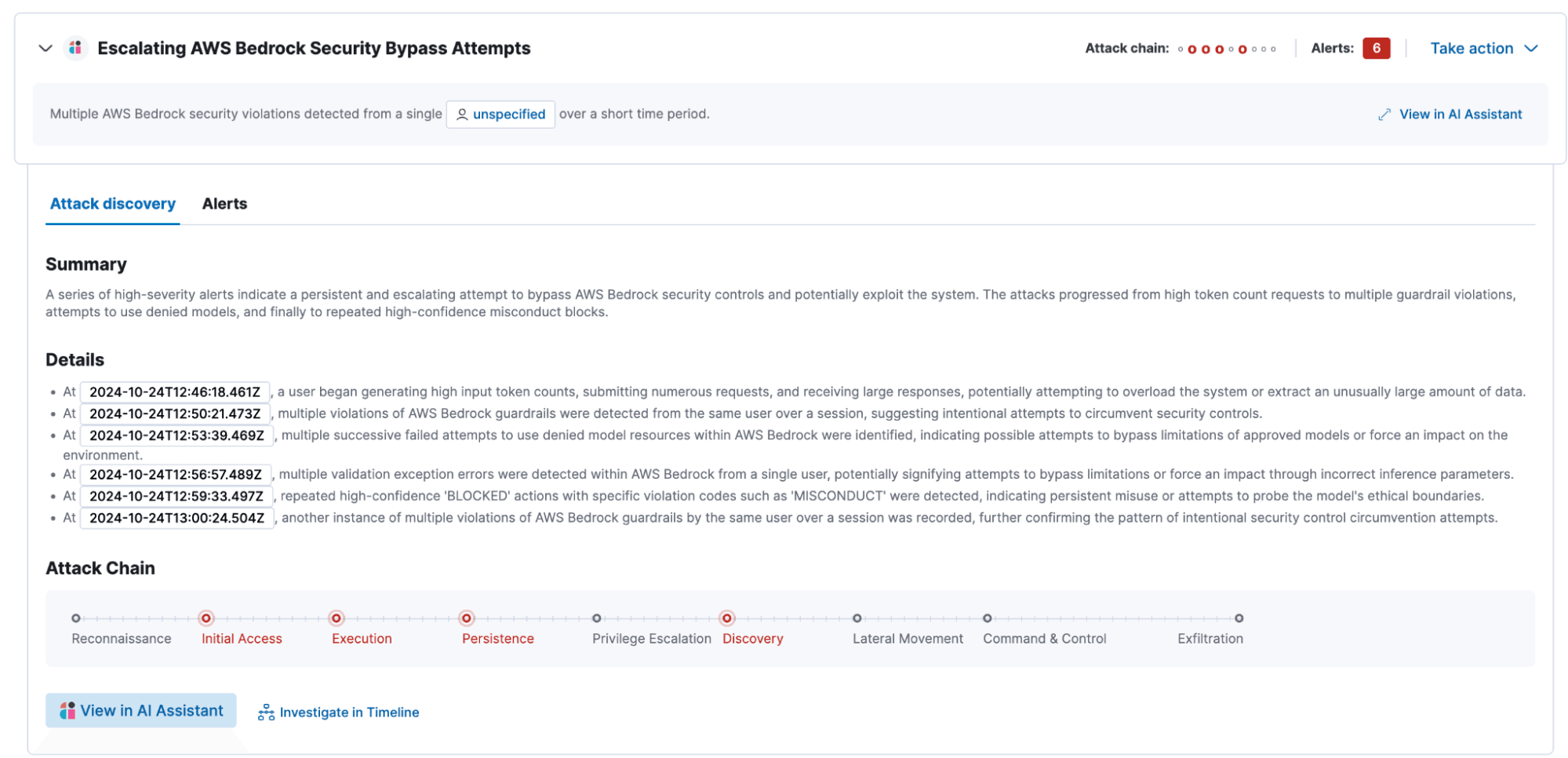The width and height of the screenshot is (1568, 758).
Task: Click timestamp 2024-10-24T12:50:21.473Z
Action: pos(175,414)
